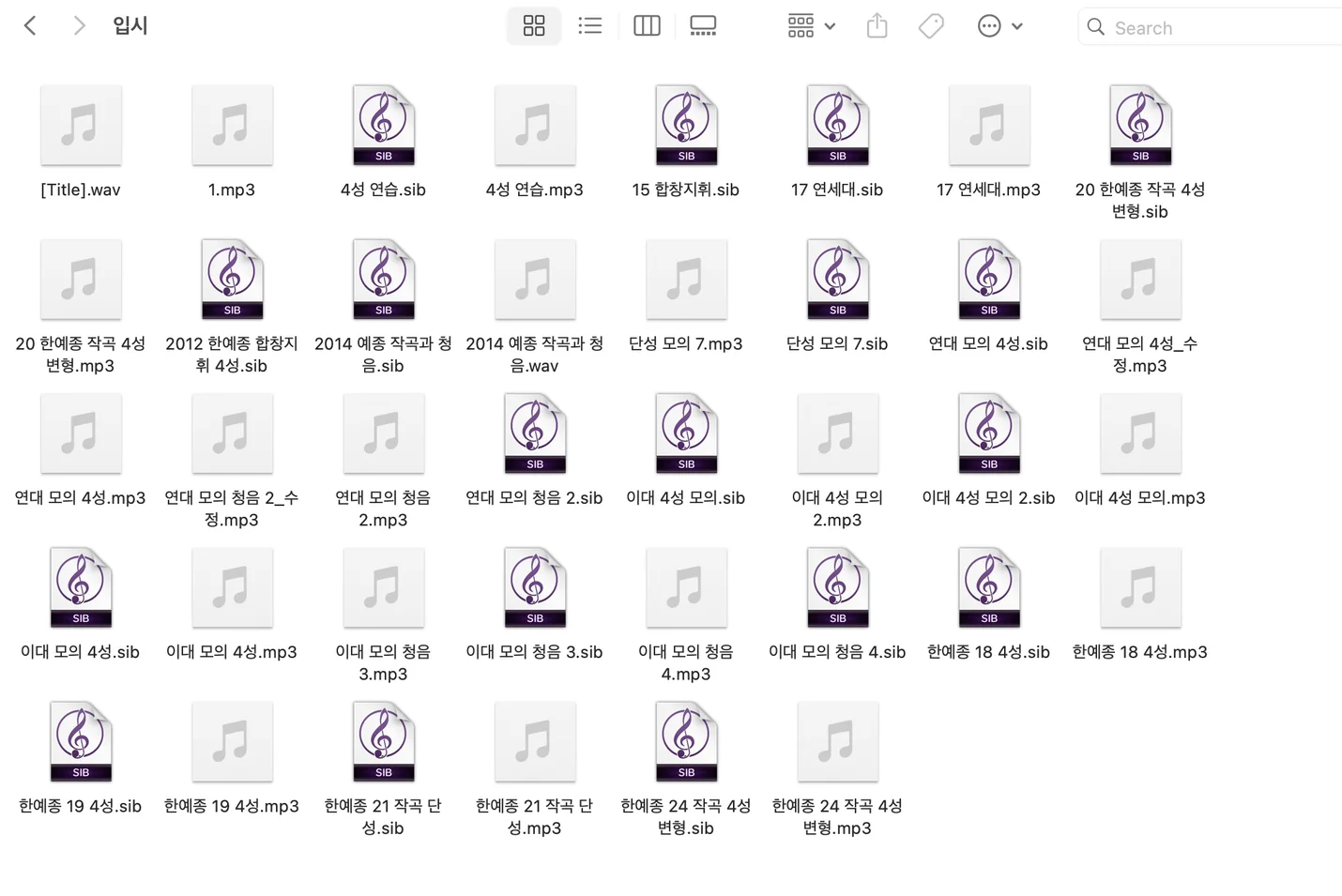Select the 한예종 19 4성.sib file
This screenshot has height=896, width=1342.
point(81,742)
